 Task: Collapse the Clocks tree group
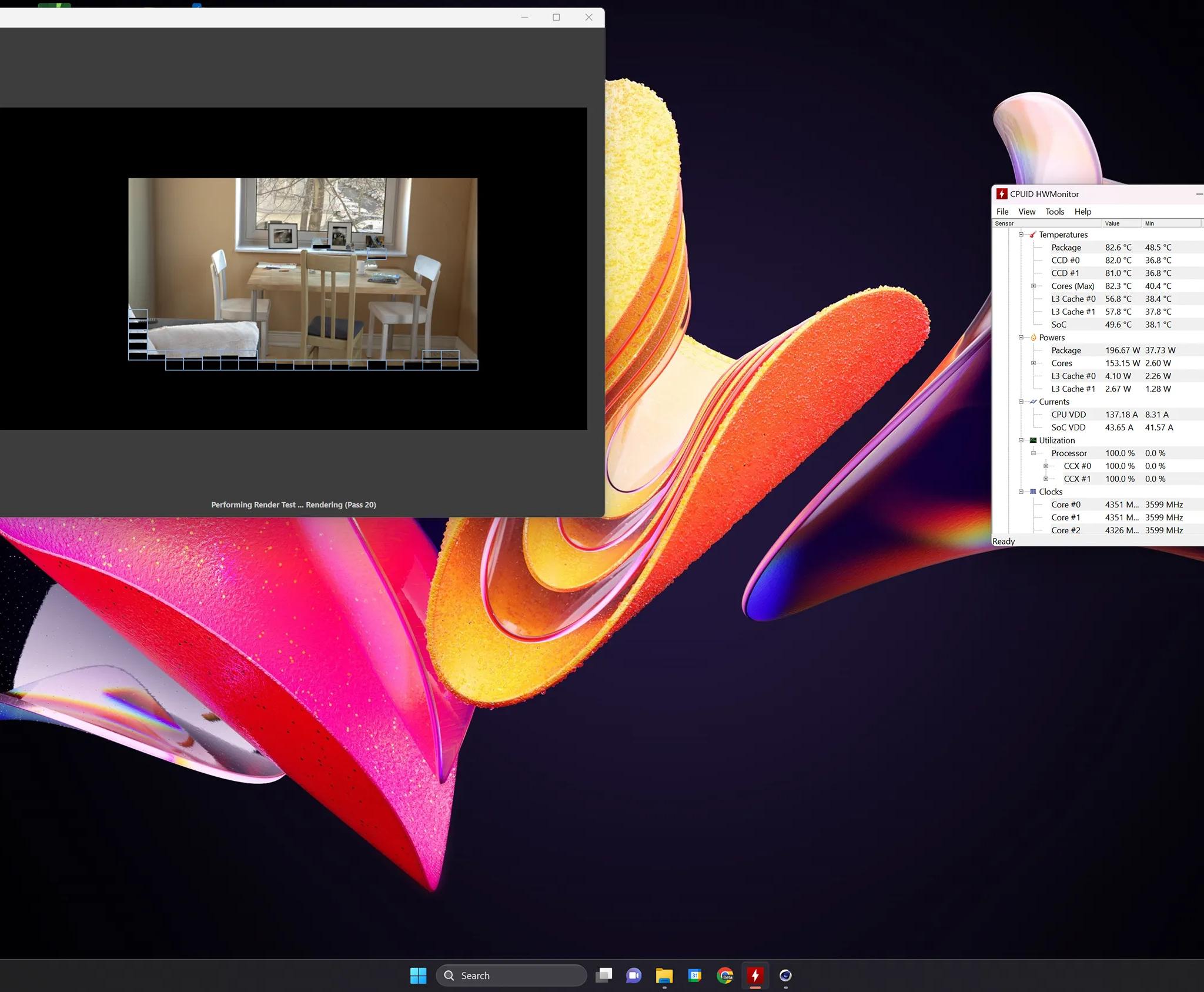[1021, 492]
